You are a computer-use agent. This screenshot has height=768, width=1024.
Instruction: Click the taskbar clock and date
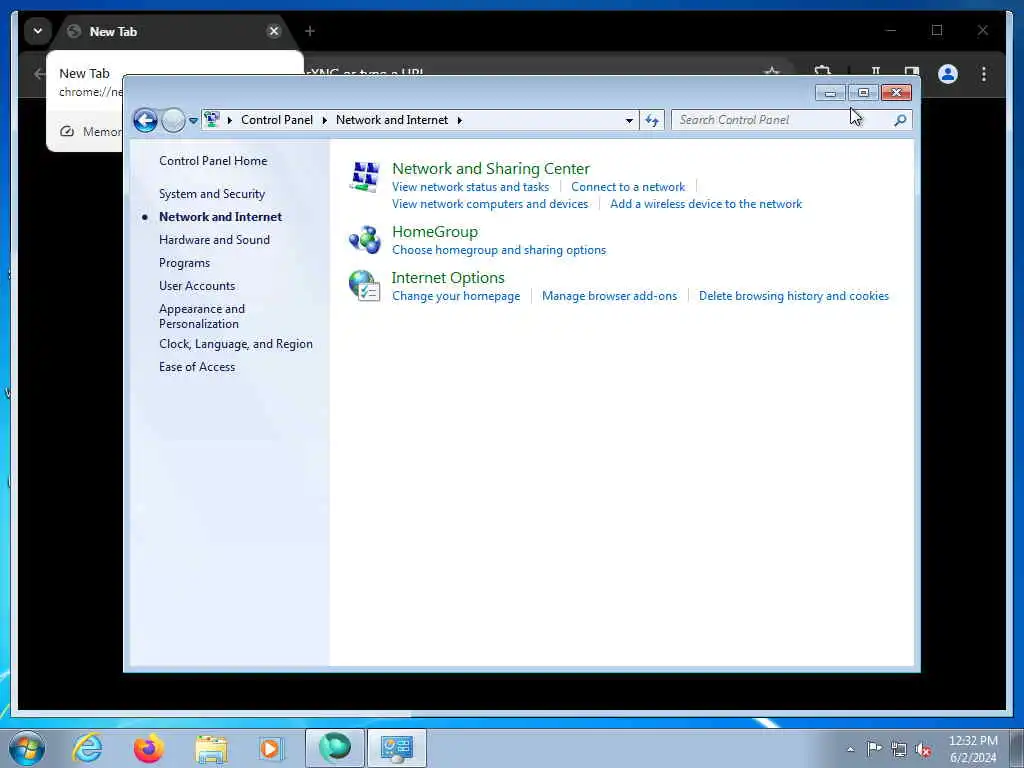click(x=972, y=749)
